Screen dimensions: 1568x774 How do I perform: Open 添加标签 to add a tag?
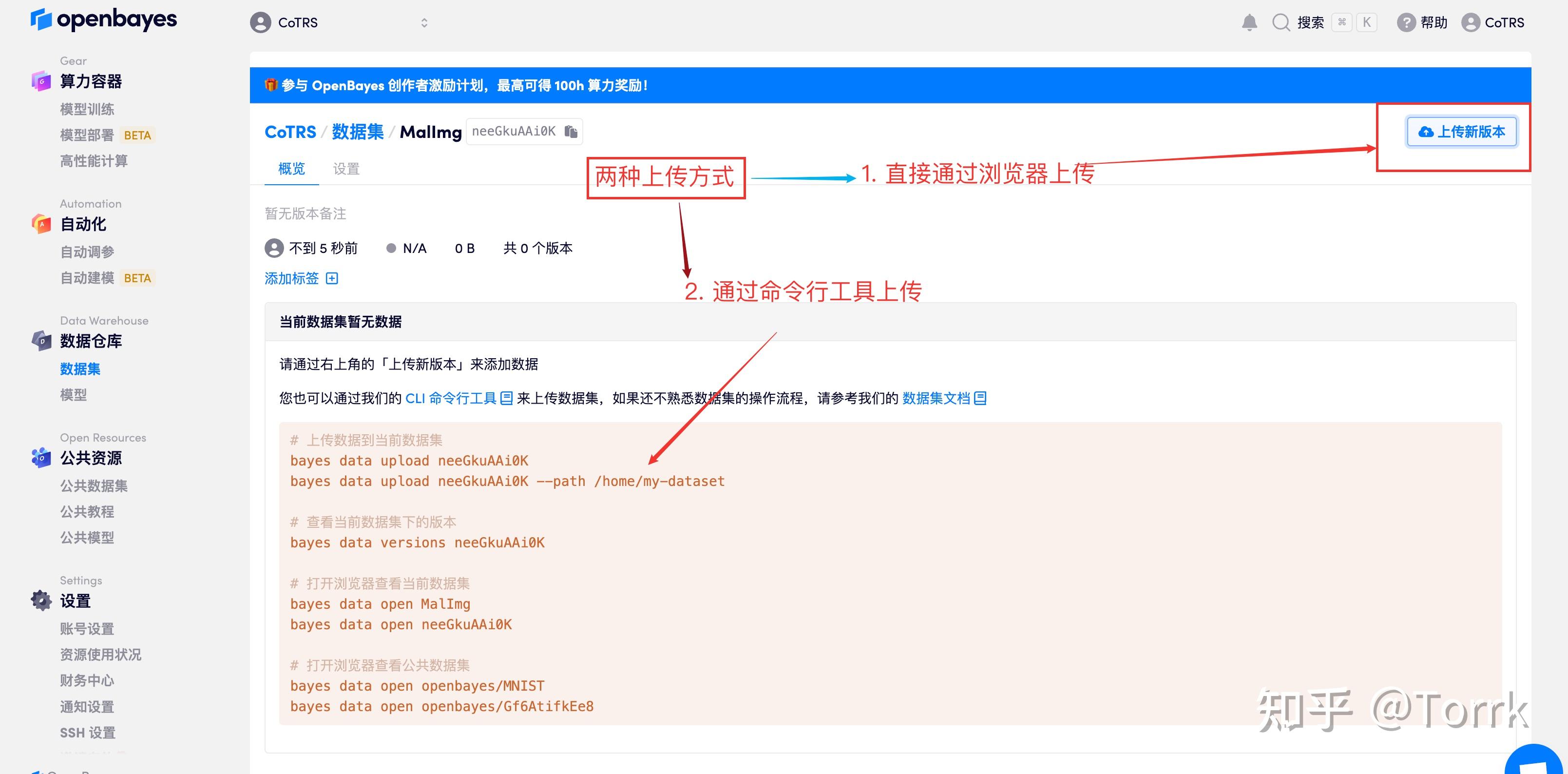click(300, 278)
